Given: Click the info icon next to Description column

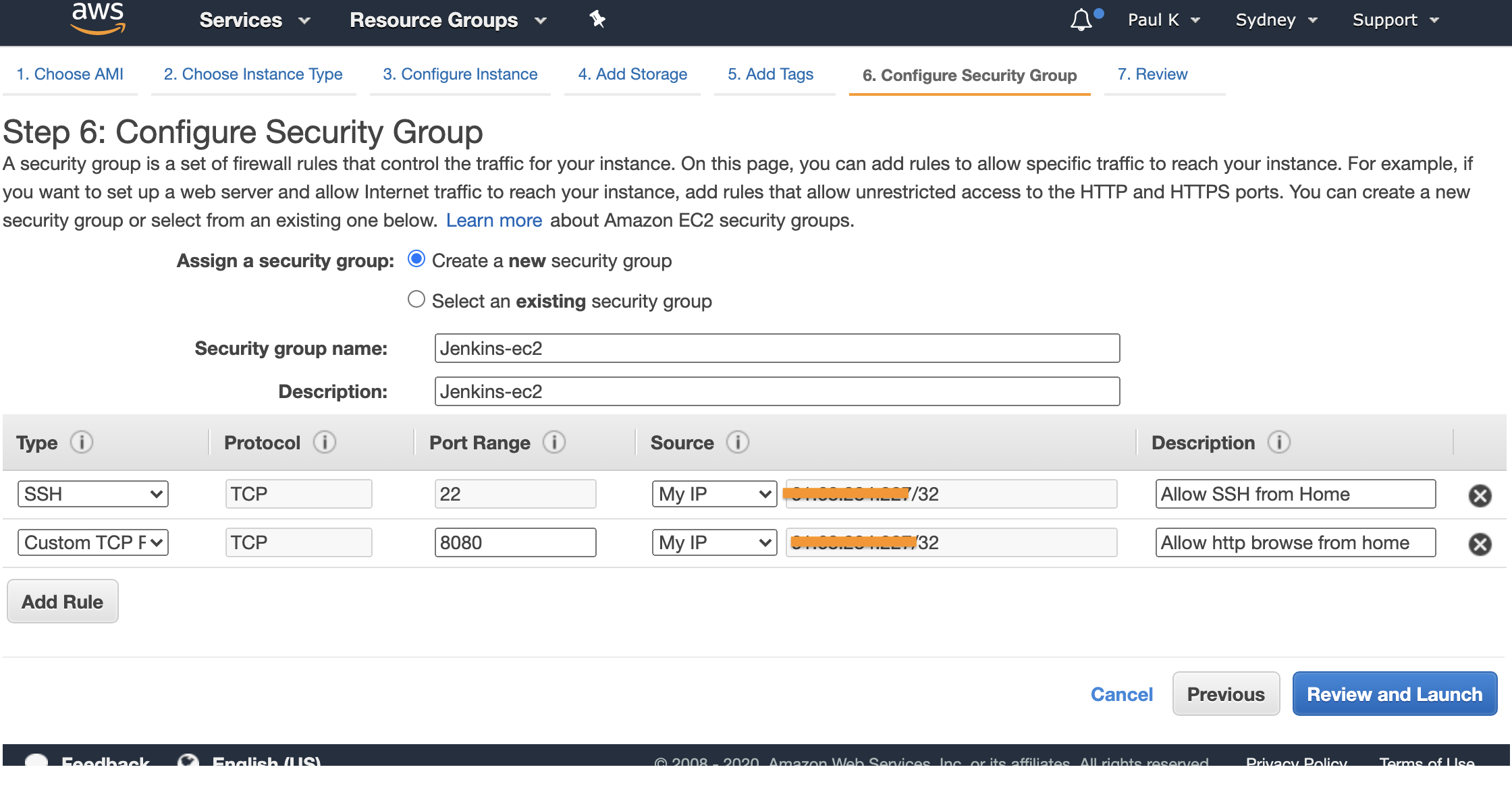Looking at the screenshot, I should click(1279, 443).
